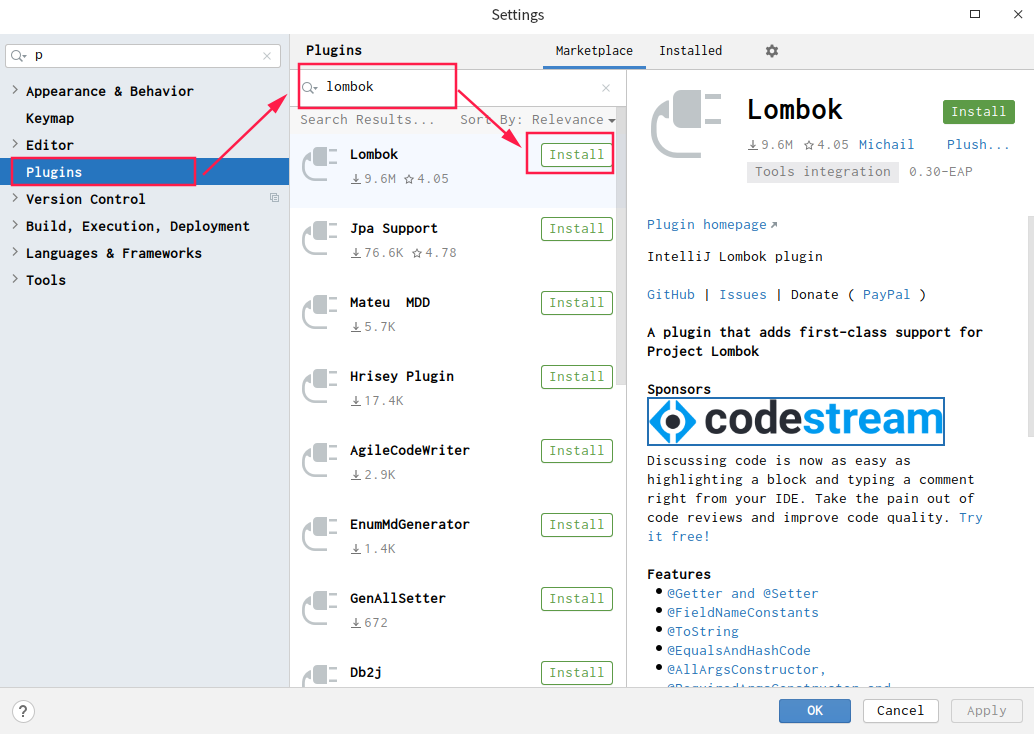The image size is (1034, 734).
Task: Click the Mateu MDD plugin icon
Action: click(320, 313)
